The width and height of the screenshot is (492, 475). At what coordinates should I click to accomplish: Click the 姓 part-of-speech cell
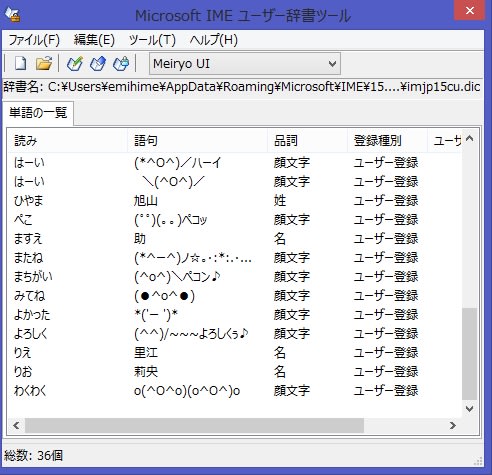(x=280, y=201)
